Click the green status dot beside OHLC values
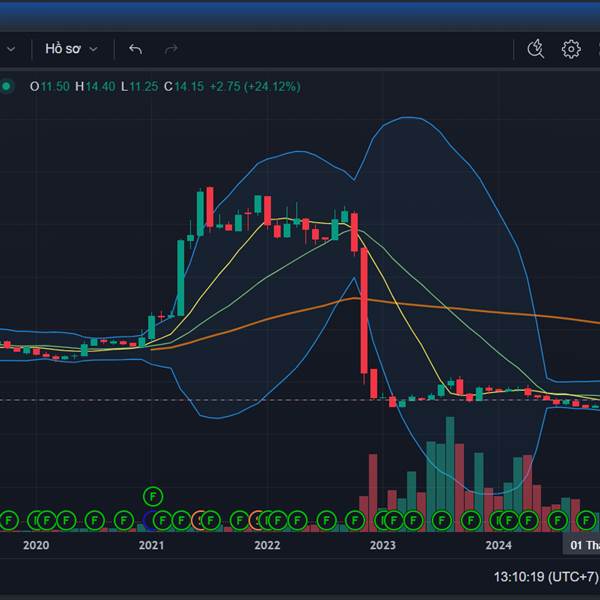This screenshot has height=600, width=600. pyautogui.click(x=7, y=87)
